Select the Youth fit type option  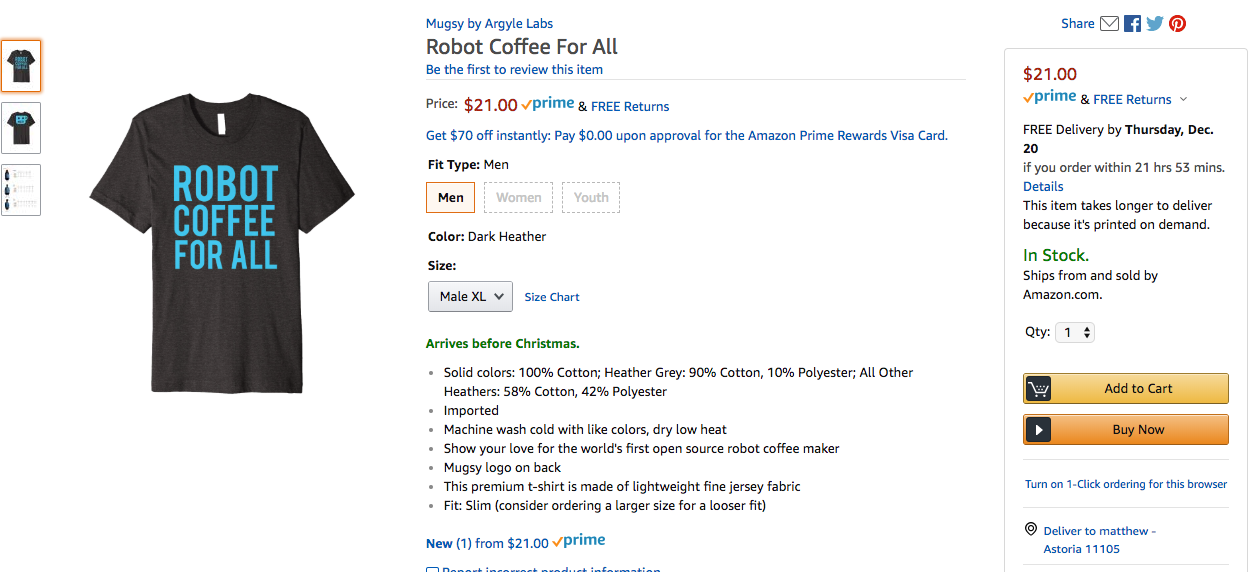(x=591, y=197)
